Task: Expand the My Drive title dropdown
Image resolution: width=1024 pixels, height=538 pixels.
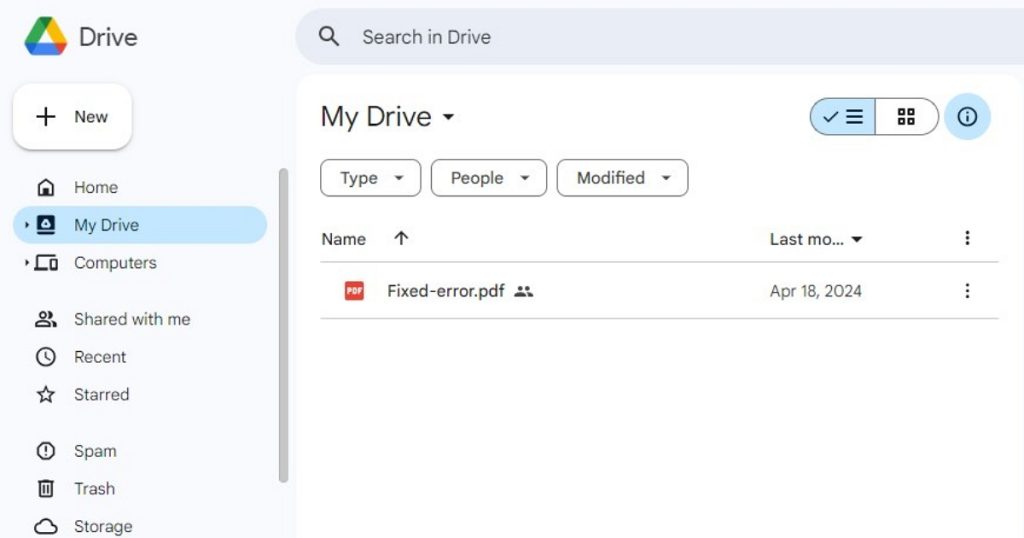Action: [x=448, y=117]
